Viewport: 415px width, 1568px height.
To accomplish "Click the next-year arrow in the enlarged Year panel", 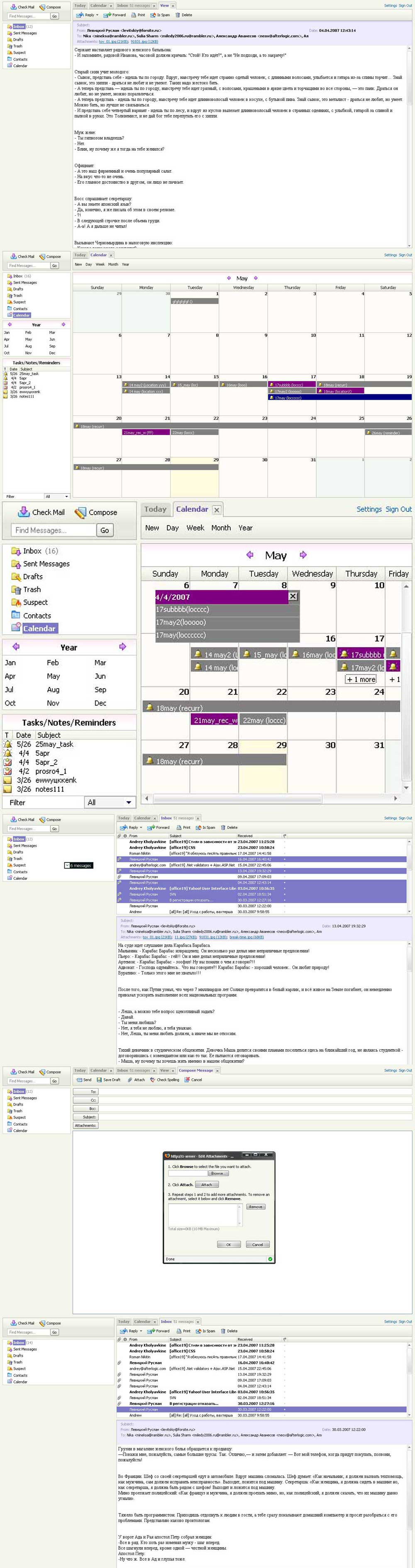I will [x=122, y=647].
